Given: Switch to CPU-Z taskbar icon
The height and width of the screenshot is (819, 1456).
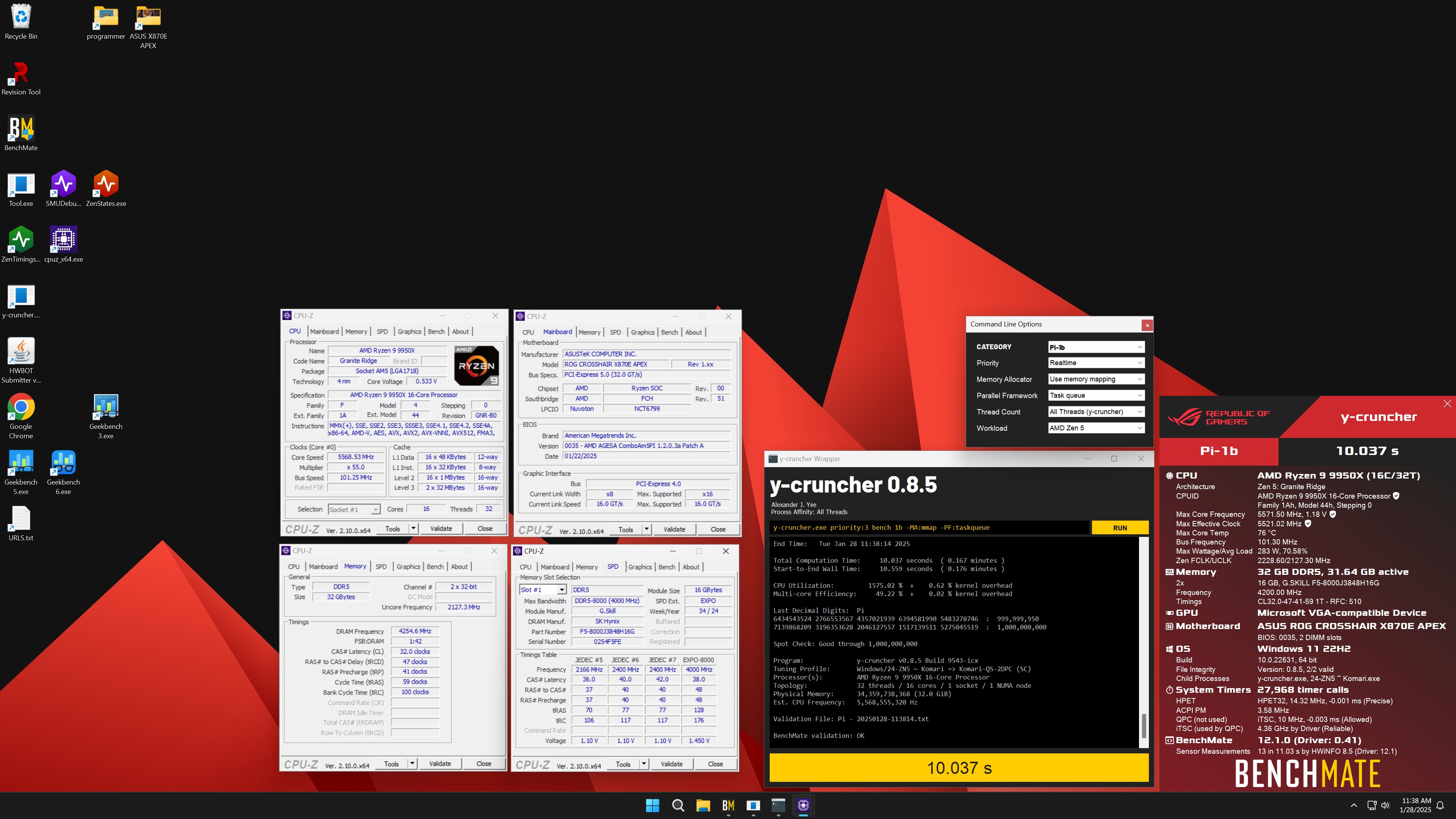Looking at the screenshot, I should click(x=803, y=805).
